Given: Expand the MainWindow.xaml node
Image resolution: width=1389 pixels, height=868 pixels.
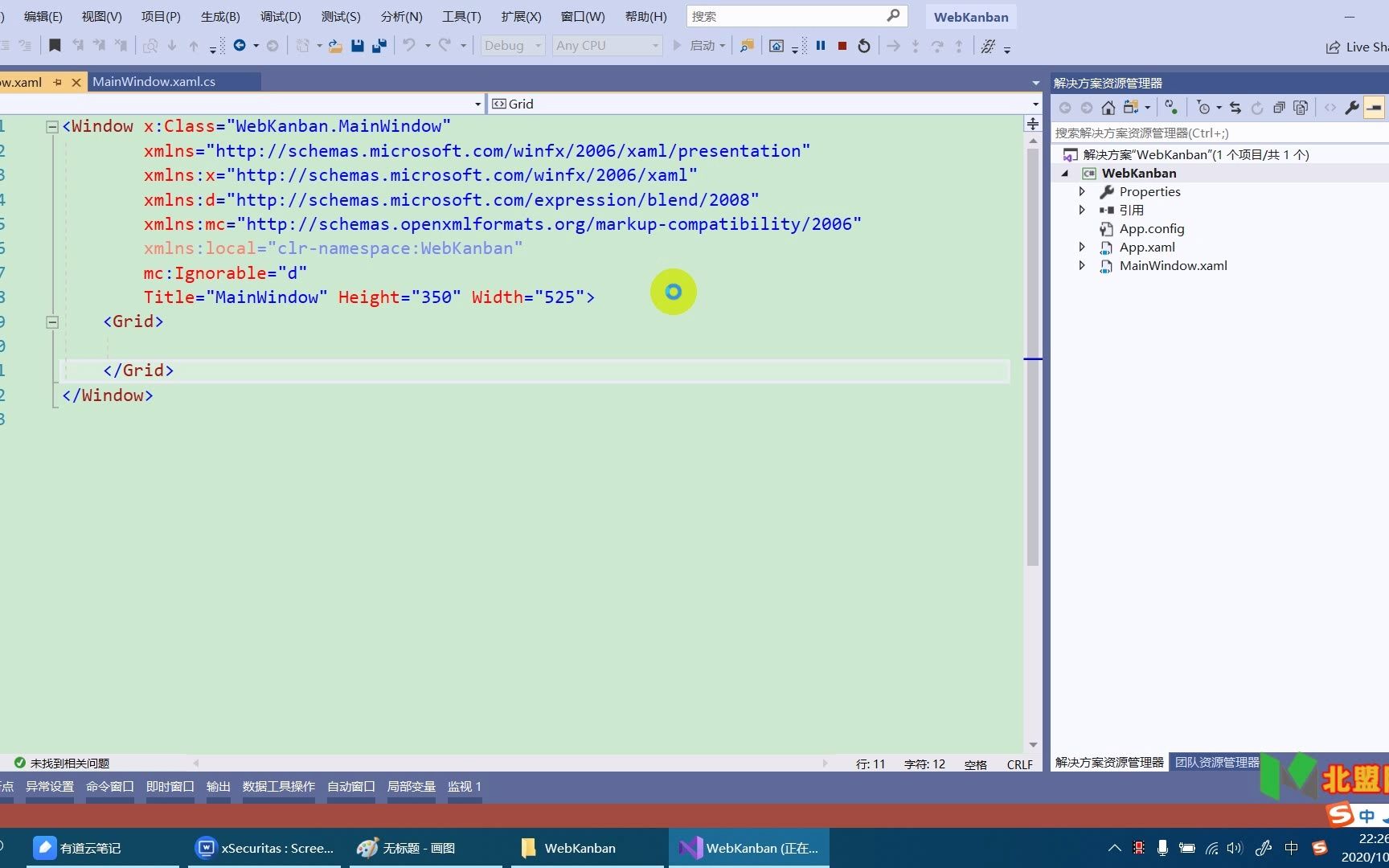Looking at the screenshot, I should coord(1082,265).
